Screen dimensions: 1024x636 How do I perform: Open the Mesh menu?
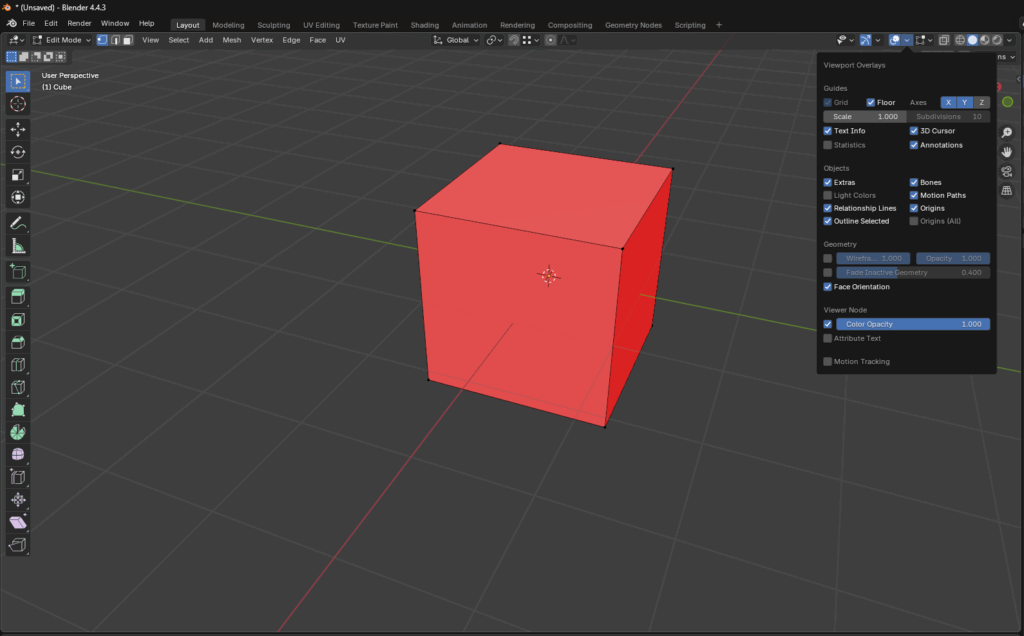point(232,40)
